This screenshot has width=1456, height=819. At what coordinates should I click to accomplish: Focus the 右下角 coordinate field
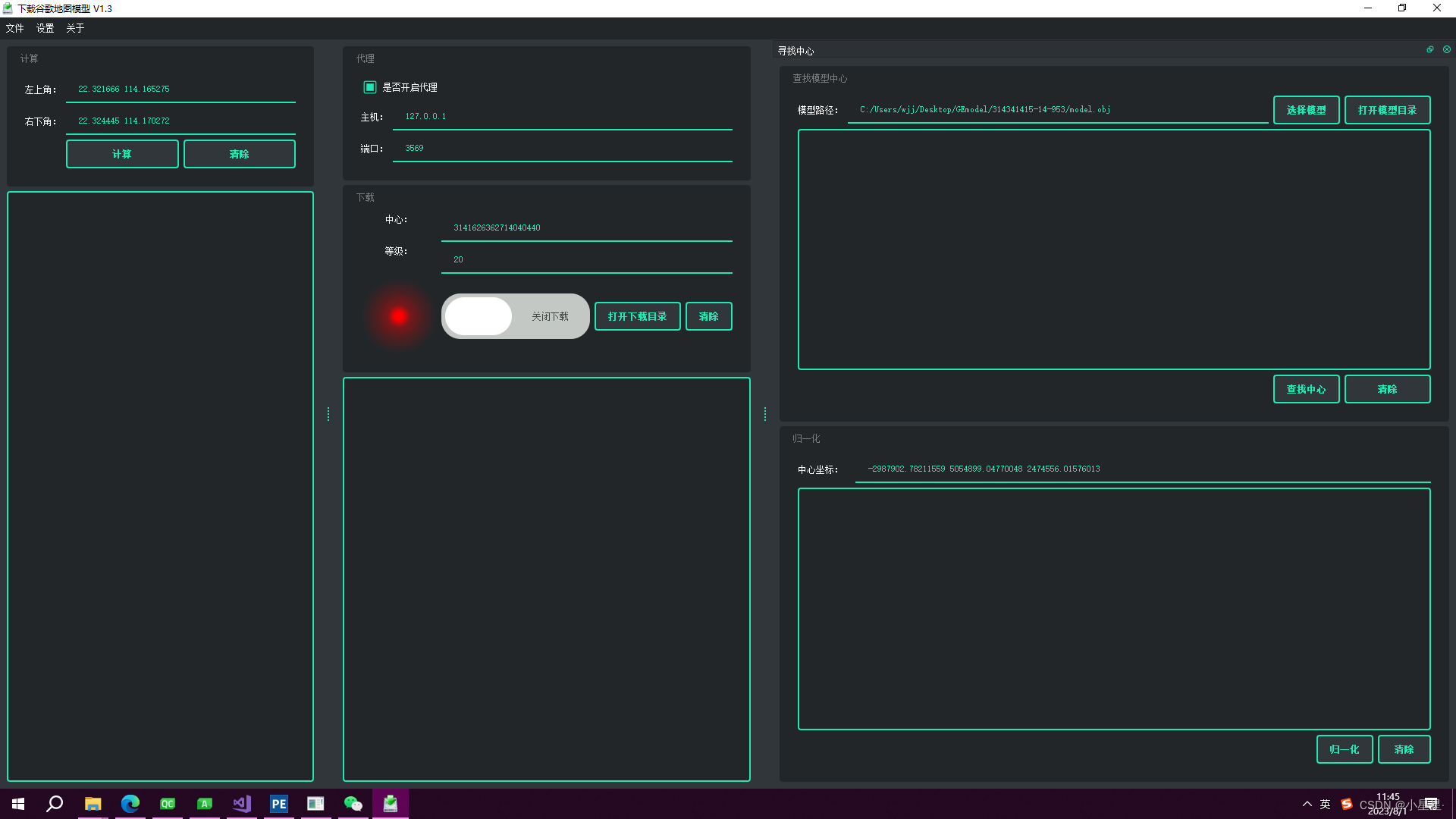pyautogui.click(x=180, y=121)
